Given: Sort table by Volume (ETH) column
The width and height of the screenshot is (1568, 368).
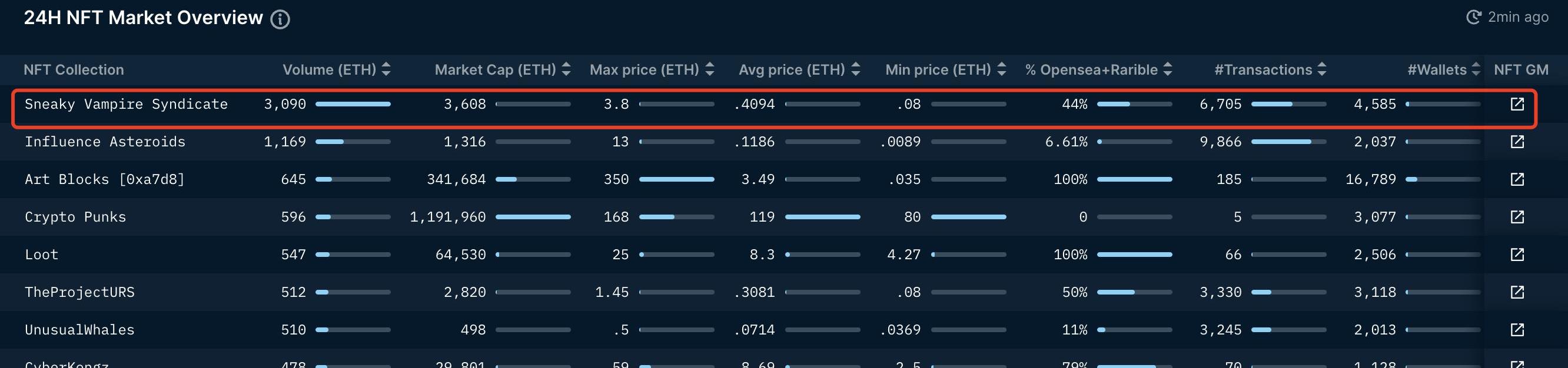Looking at the screenshot, I should (386, 69).
